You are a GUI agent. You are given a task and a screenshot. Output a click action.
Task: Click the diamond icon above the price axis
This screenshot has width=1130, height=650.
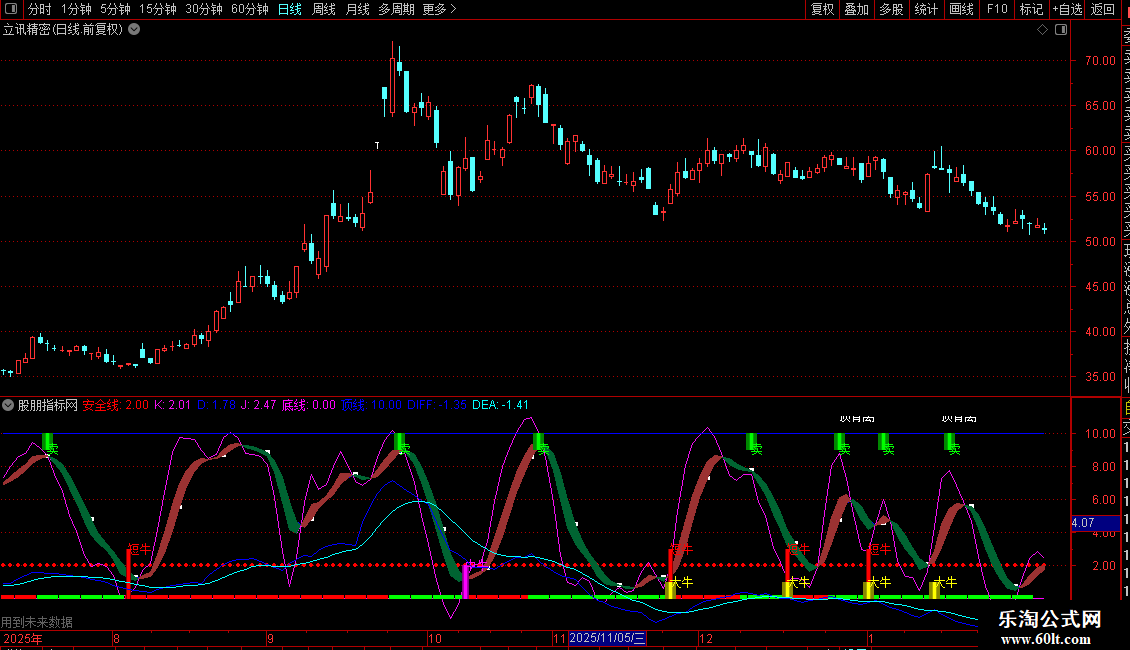1042,30
